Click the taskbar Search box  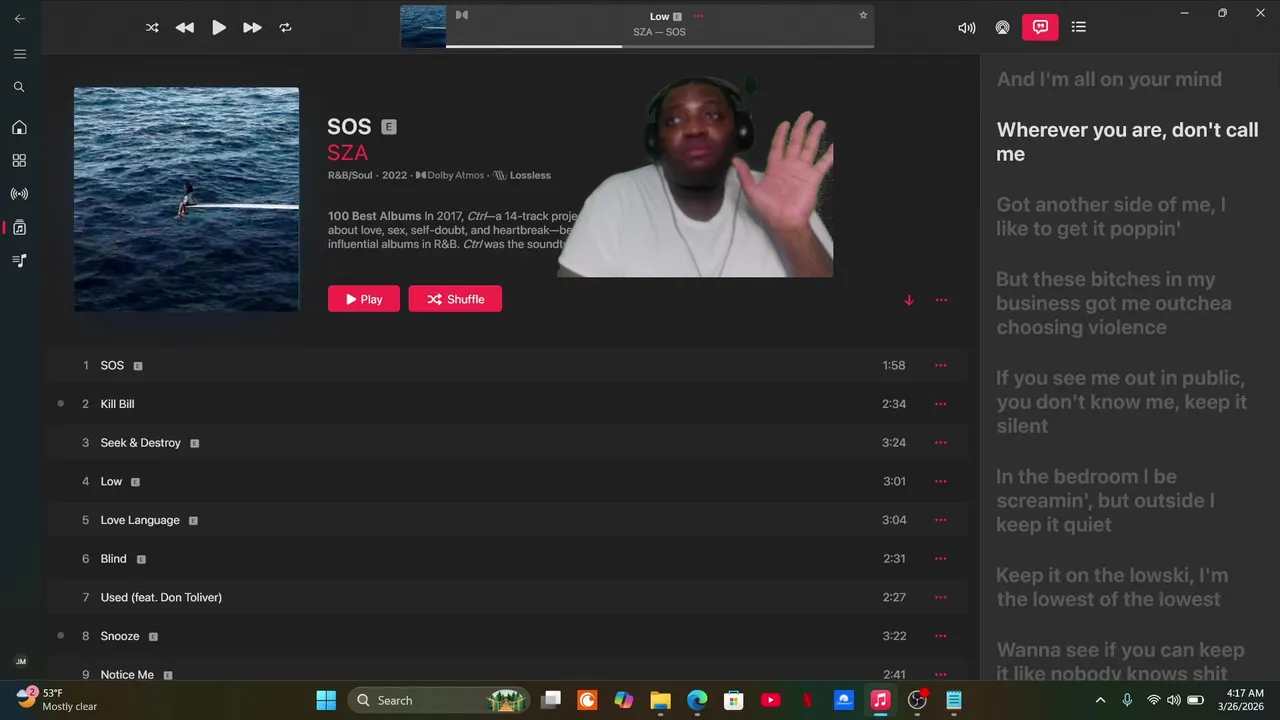[x=437, y=700]
